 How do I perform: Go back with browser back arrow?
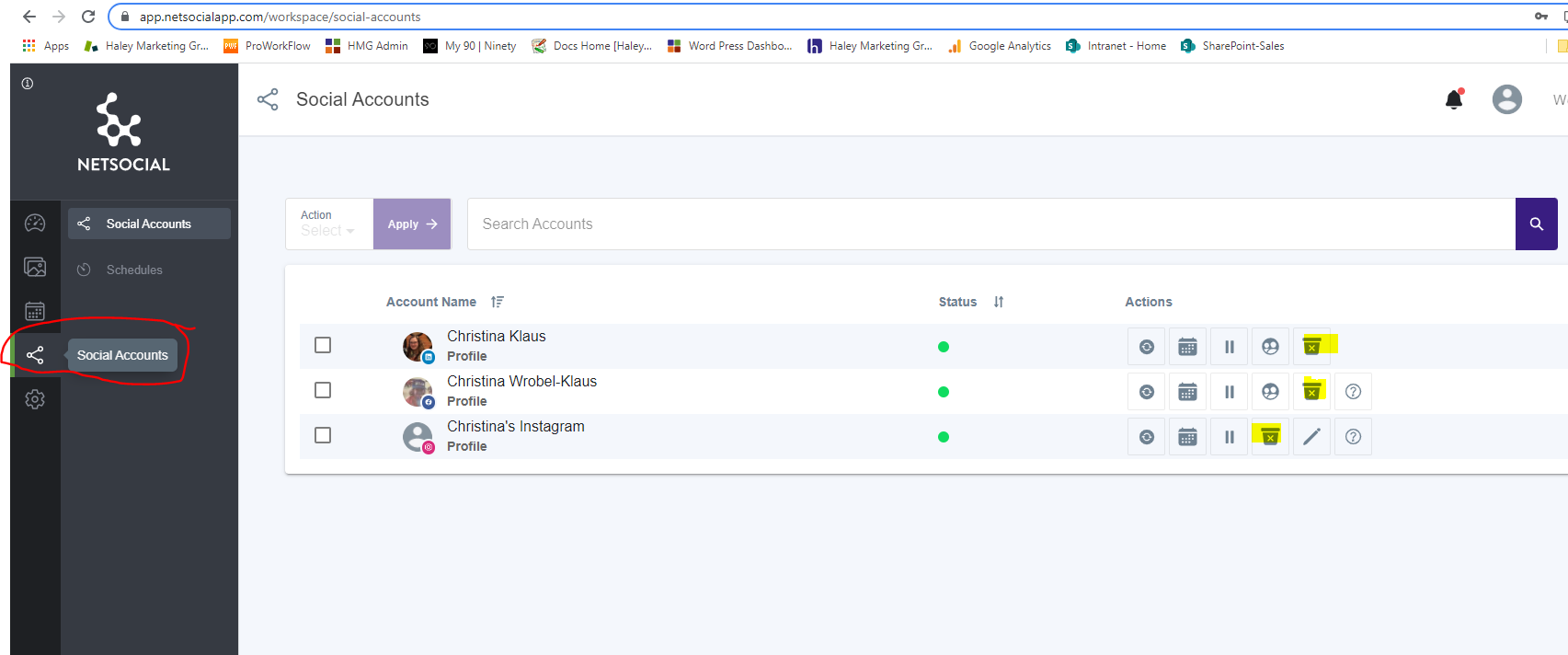coord(29,17)
